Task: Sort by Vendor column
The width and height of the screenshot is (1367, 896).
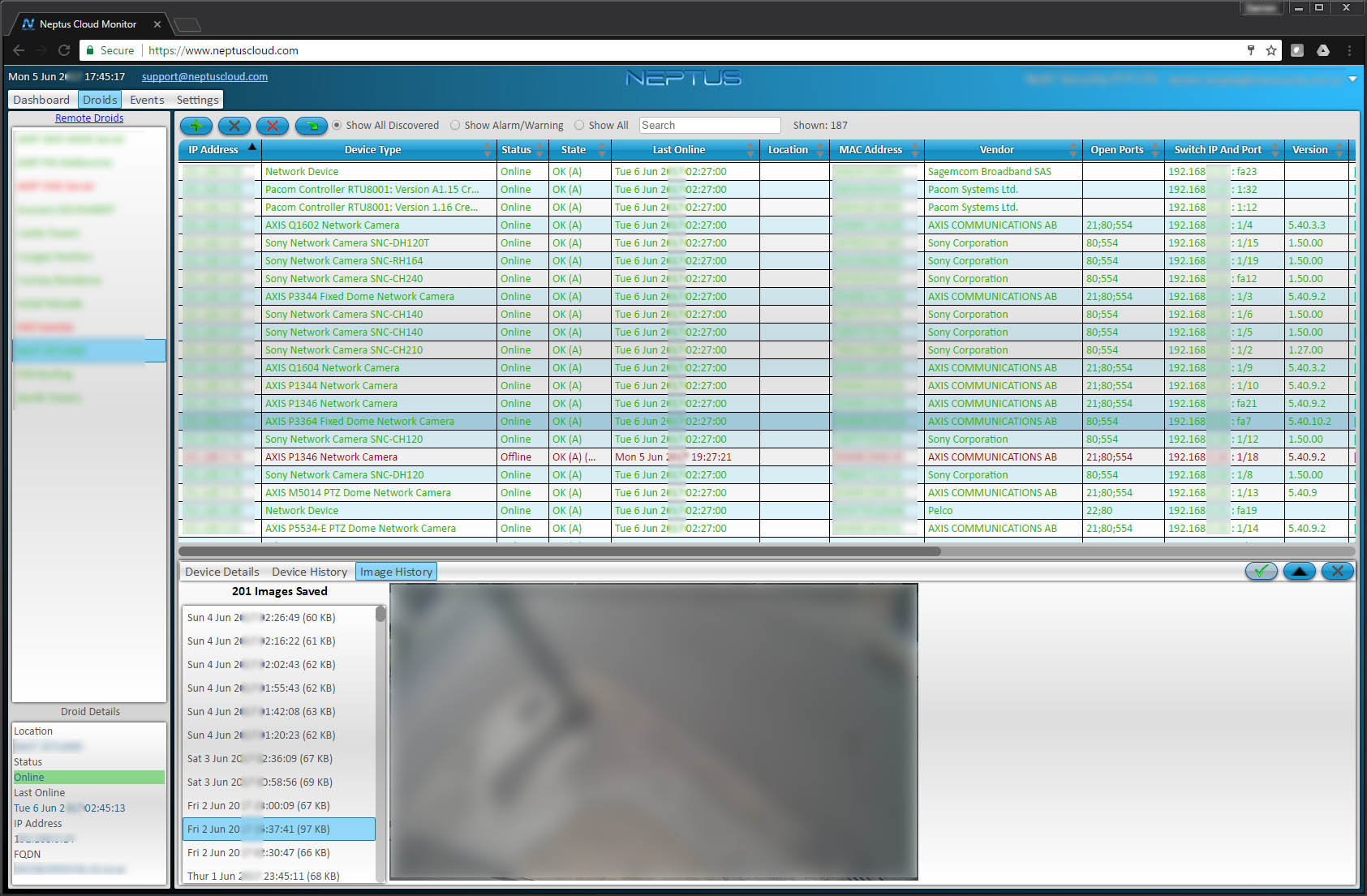Action: pos(1003,149)
